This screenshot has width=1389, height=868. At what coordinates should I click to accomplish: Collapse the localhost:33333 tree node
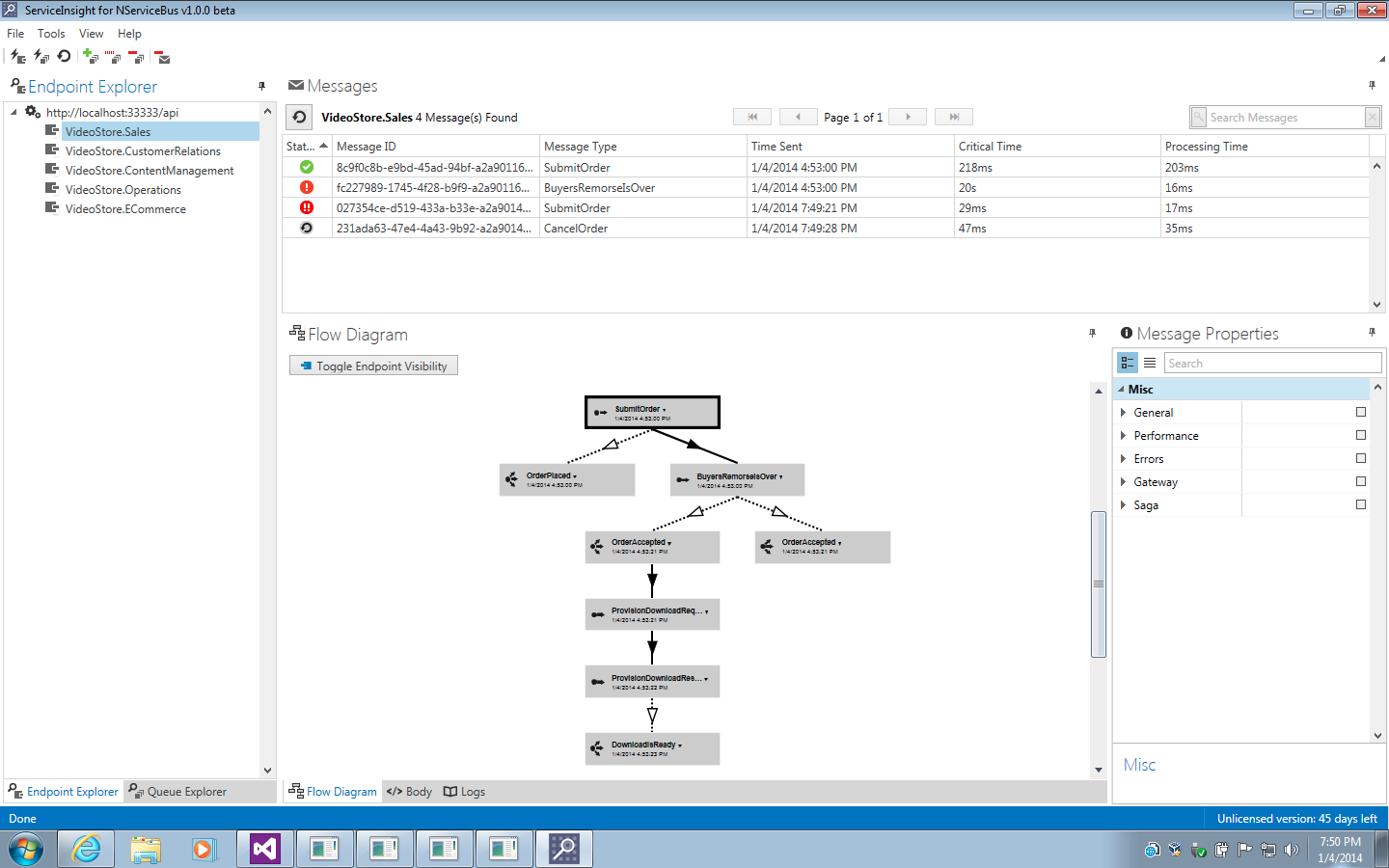pos(14,112)
